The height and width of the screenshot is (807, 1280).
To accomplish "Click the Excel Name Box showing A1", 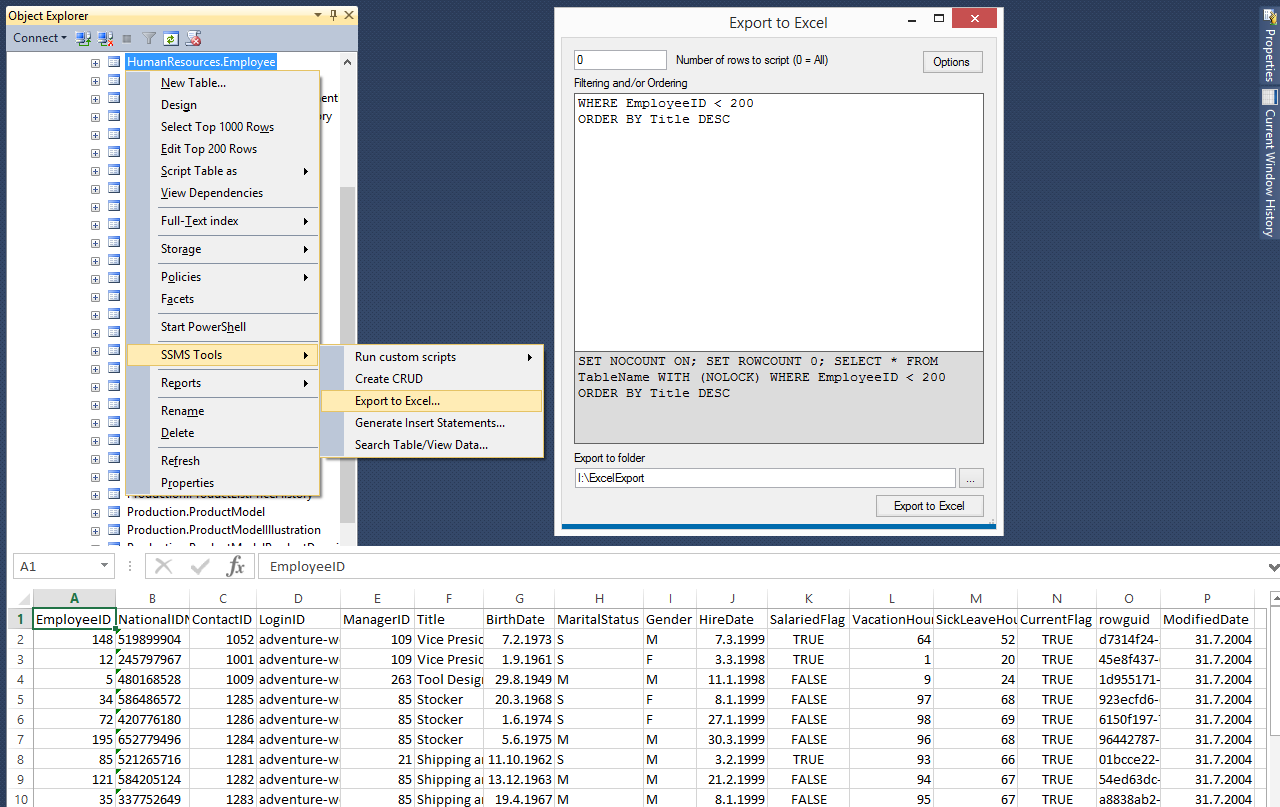I will coord(56,566).
